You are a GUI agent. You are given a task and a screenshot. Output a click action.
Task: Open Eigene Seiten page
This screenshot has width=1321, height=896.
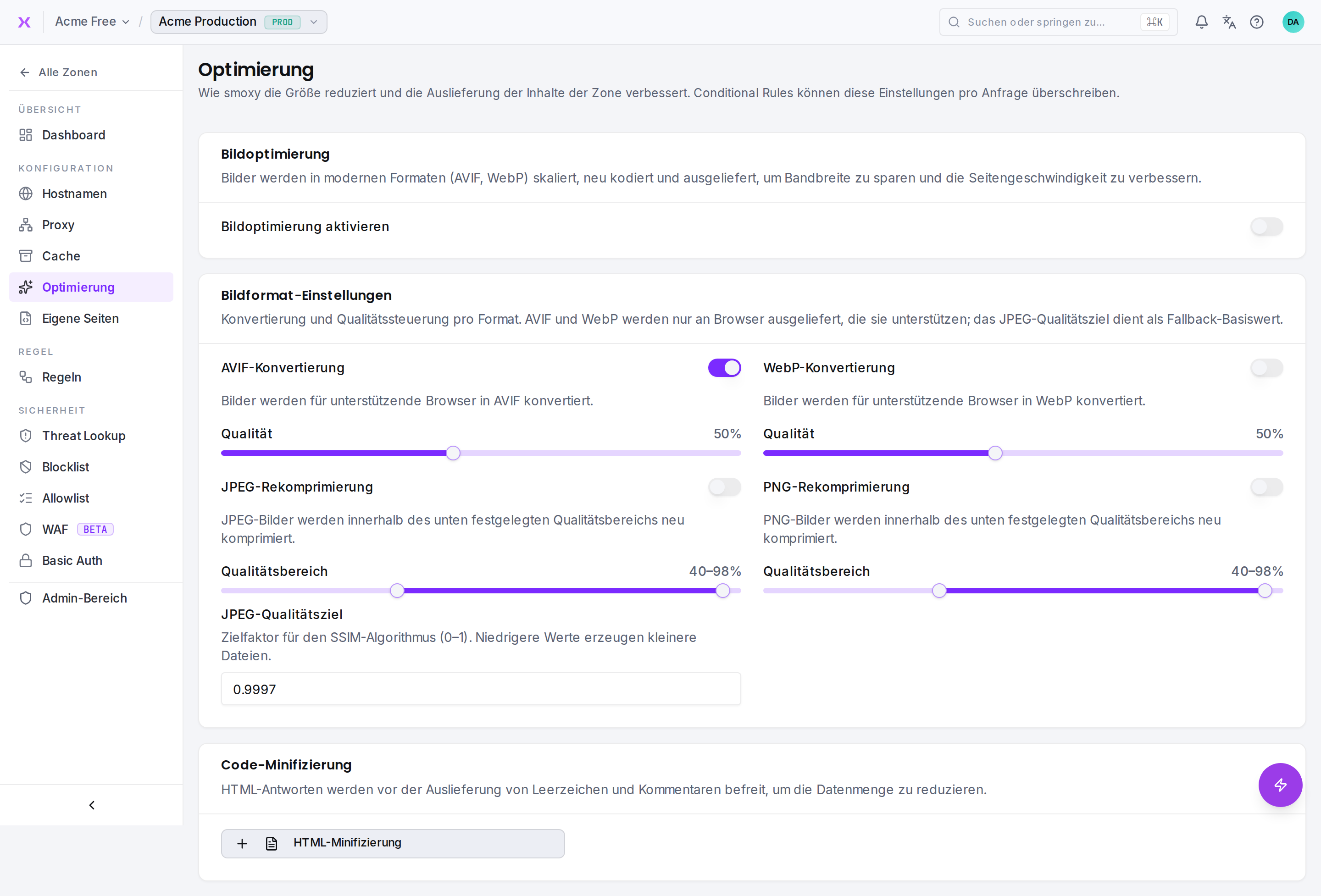pyautogui.click(x=92, y=318)
